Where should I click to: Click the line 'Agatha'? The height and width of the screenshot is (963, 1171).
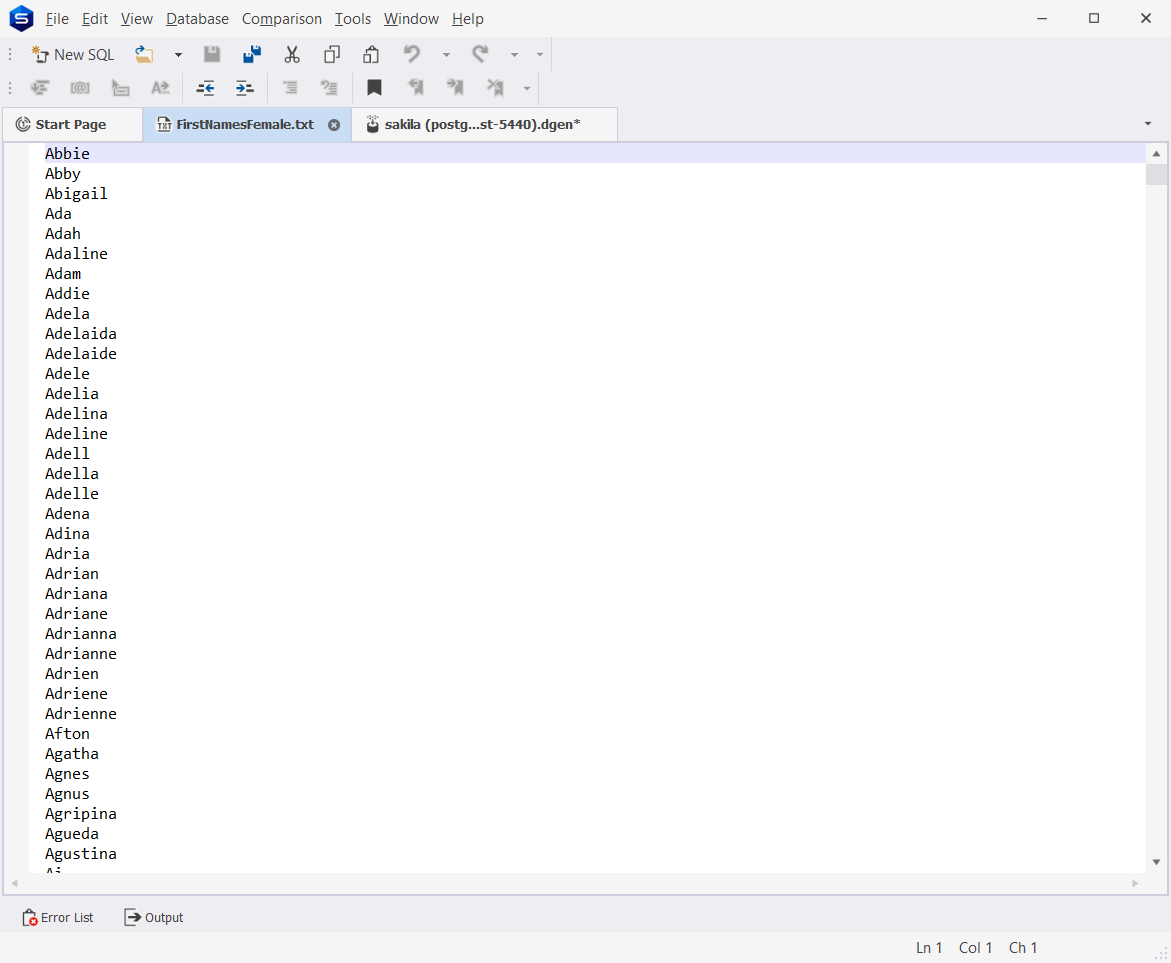coord(72,754)
